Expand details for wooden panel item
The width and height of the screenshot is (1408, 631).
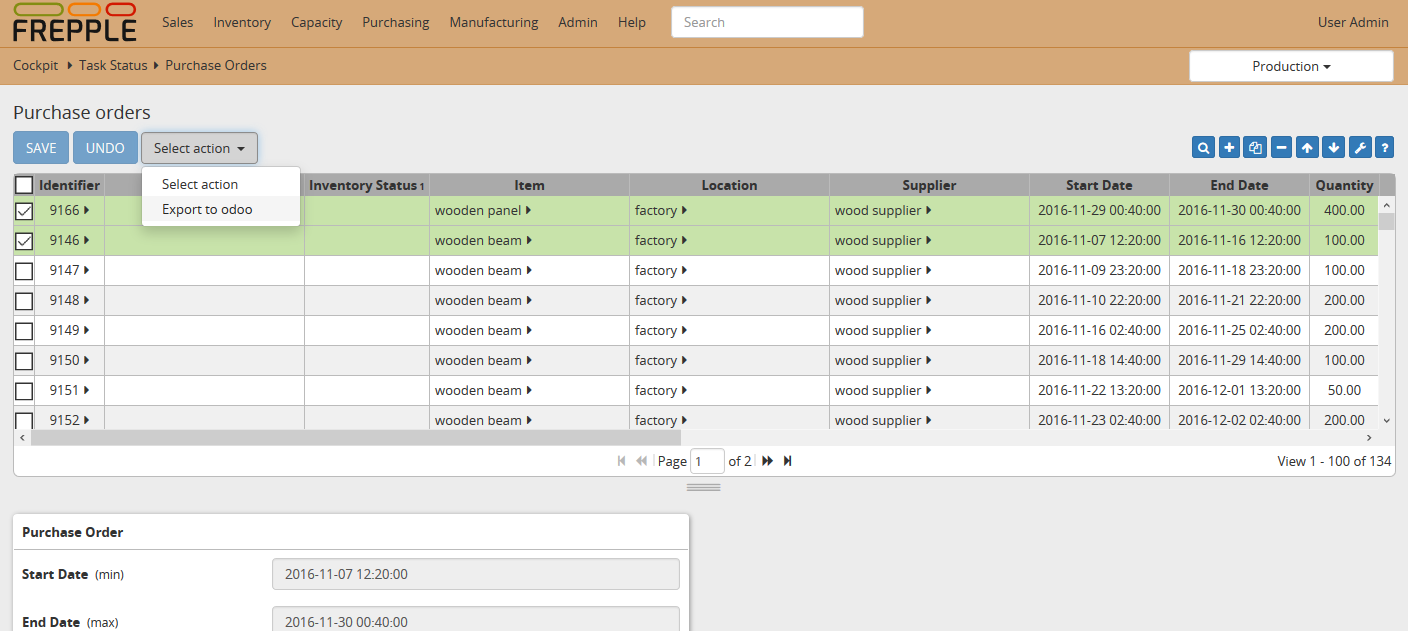click(x=528, y=210)
